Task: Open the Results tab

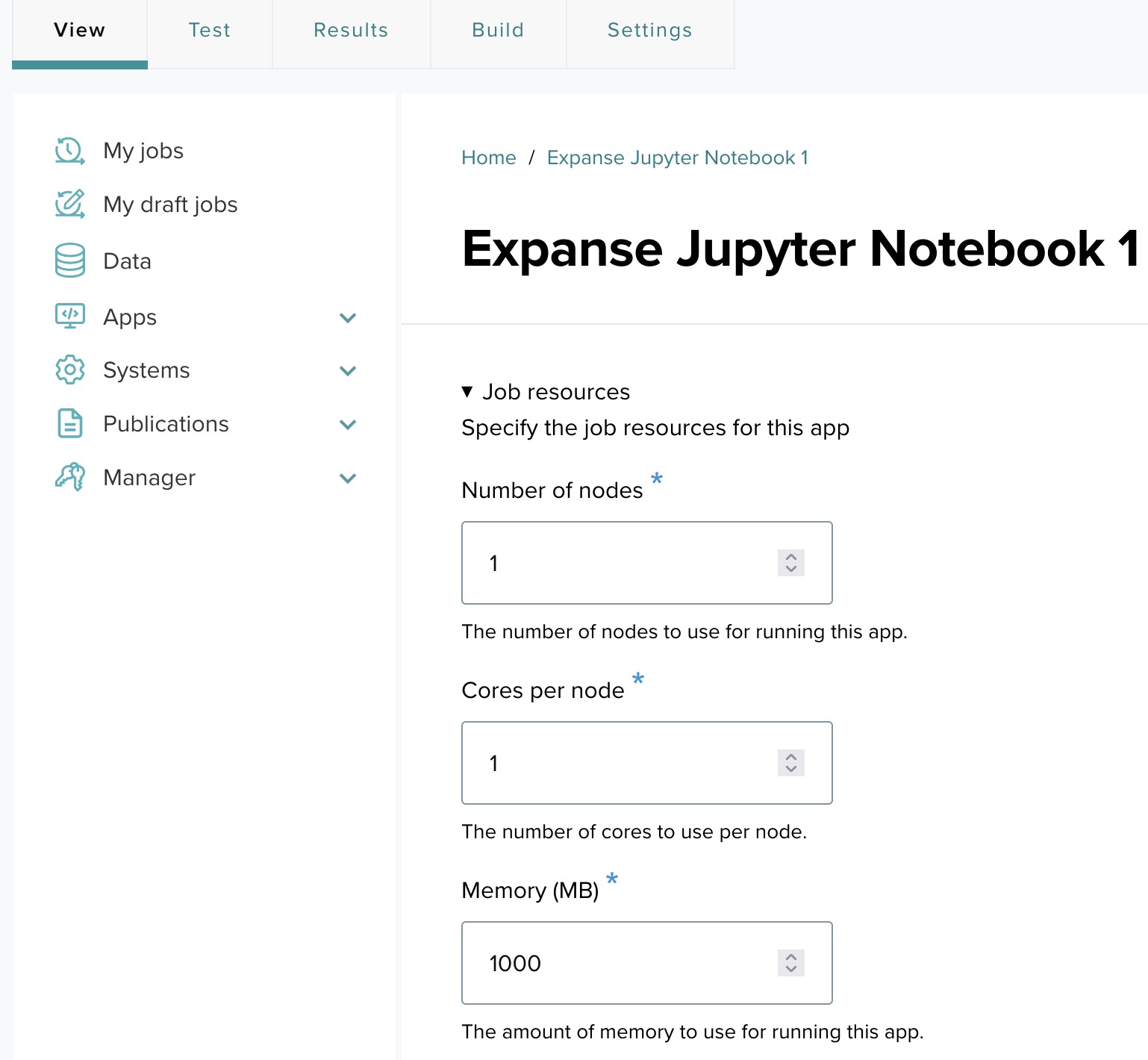Action: click(x=351, y=31)
